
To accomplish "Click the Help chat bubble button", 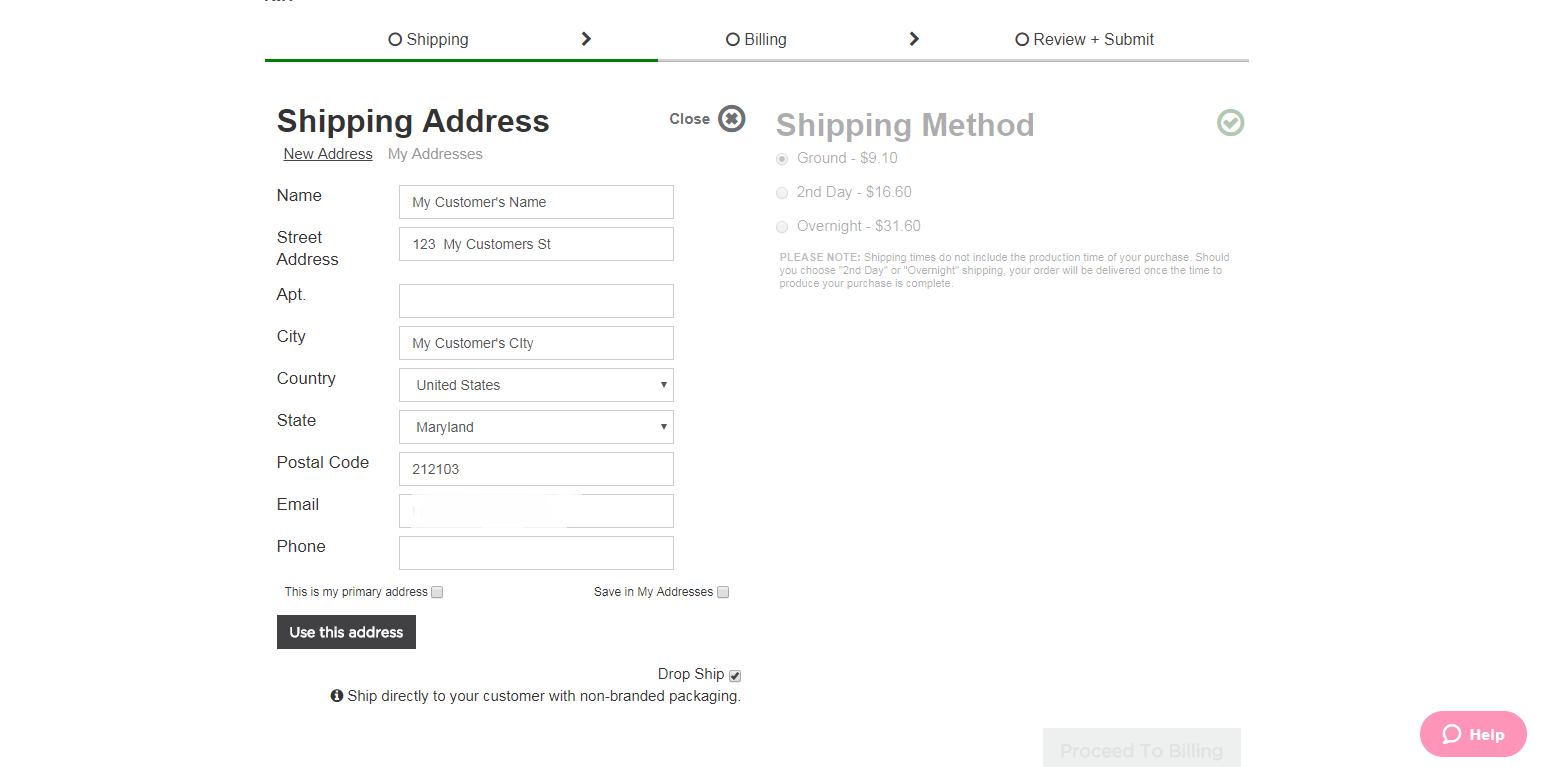I will tap(1472, 734).
